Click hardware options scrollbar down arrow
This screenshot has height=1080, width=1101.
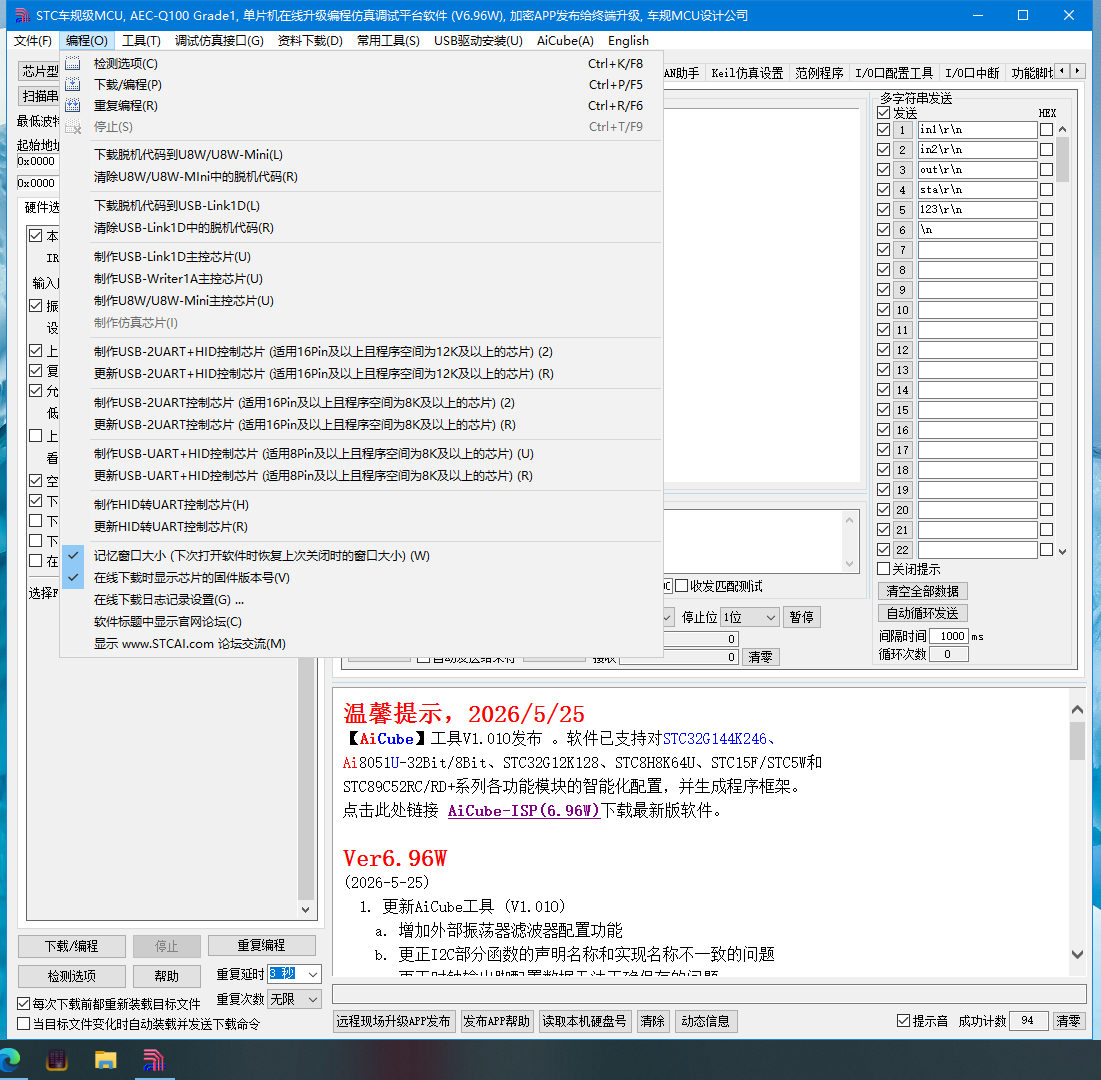point(305,909)
